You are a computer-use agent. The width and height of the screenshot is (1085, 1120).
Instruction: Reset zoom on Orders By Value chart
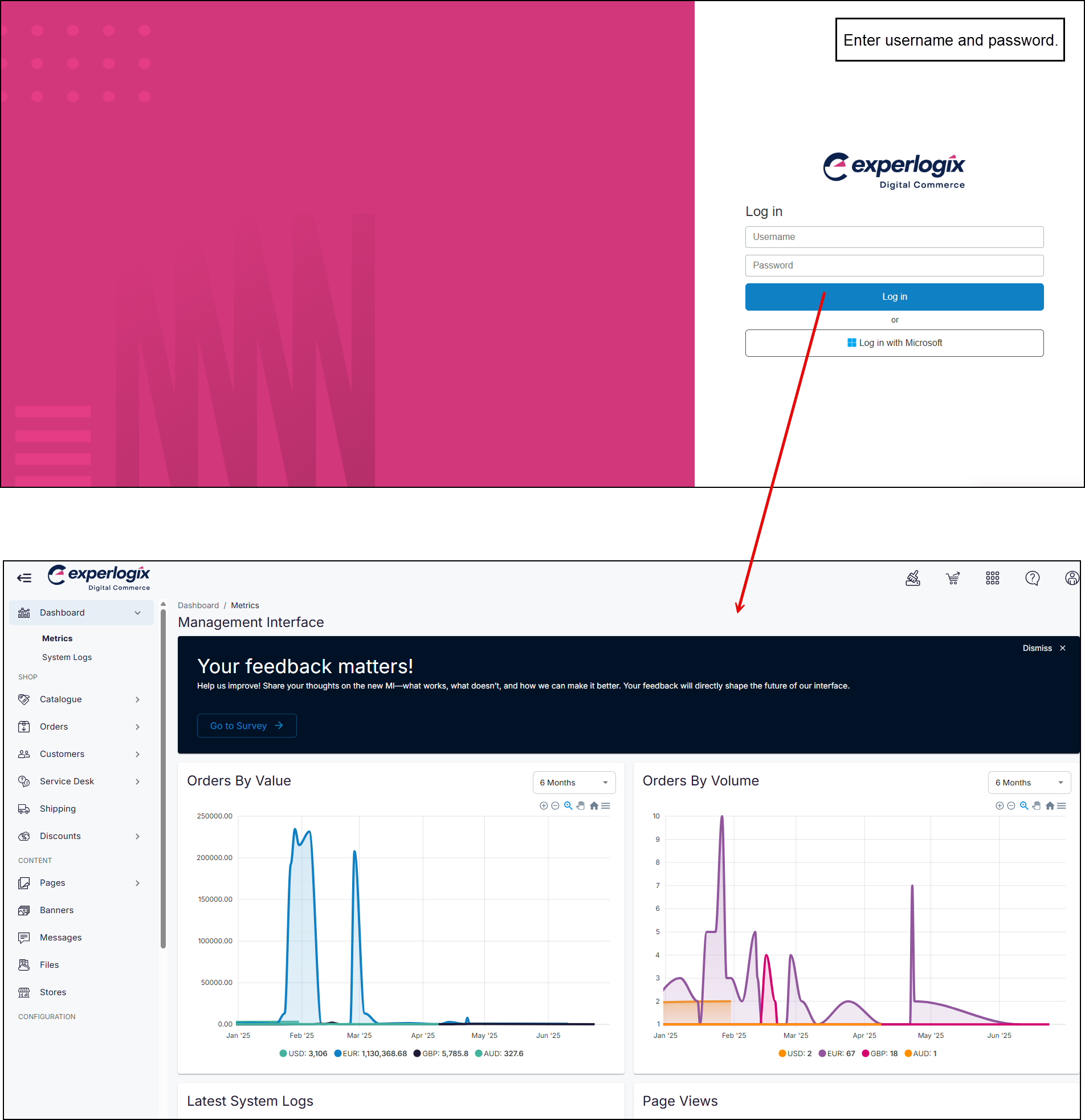pos(594,806)
